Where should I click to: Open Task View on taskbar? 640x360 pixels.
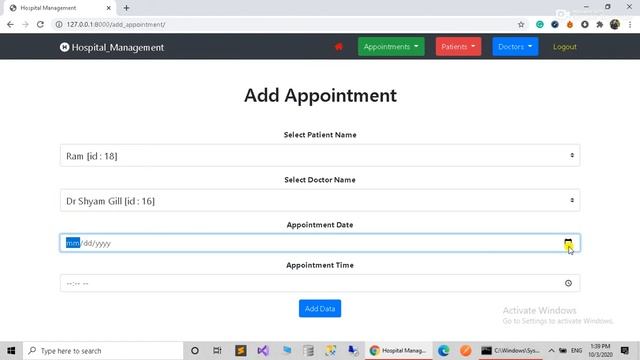[217, 351]
